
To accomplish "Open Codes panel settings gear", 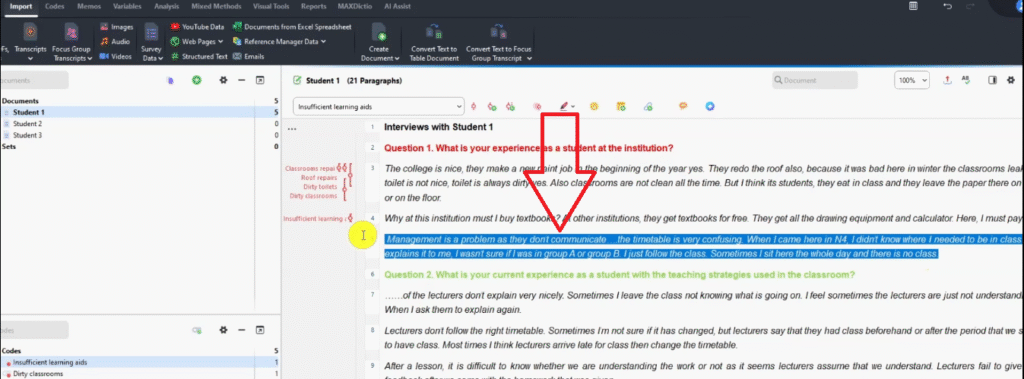I will (223, 330).
